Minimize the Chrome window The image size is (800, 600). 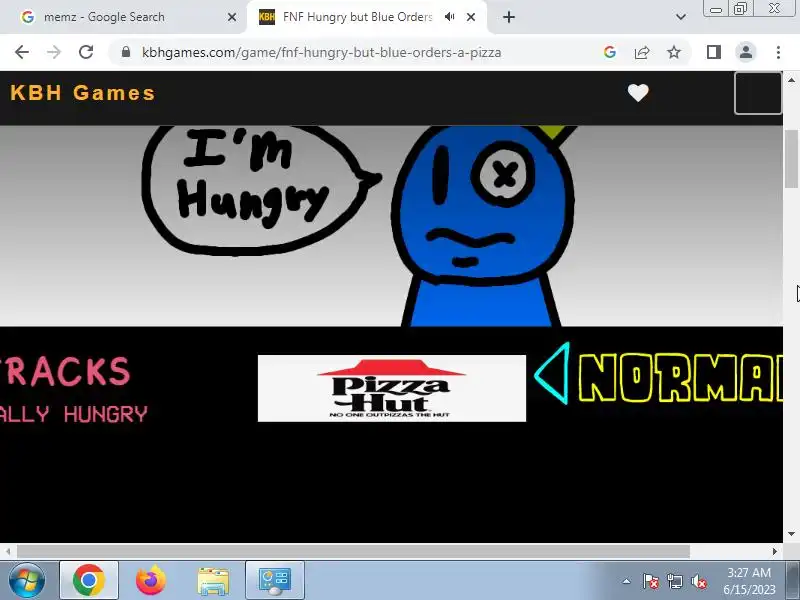[x=716, y=9]
